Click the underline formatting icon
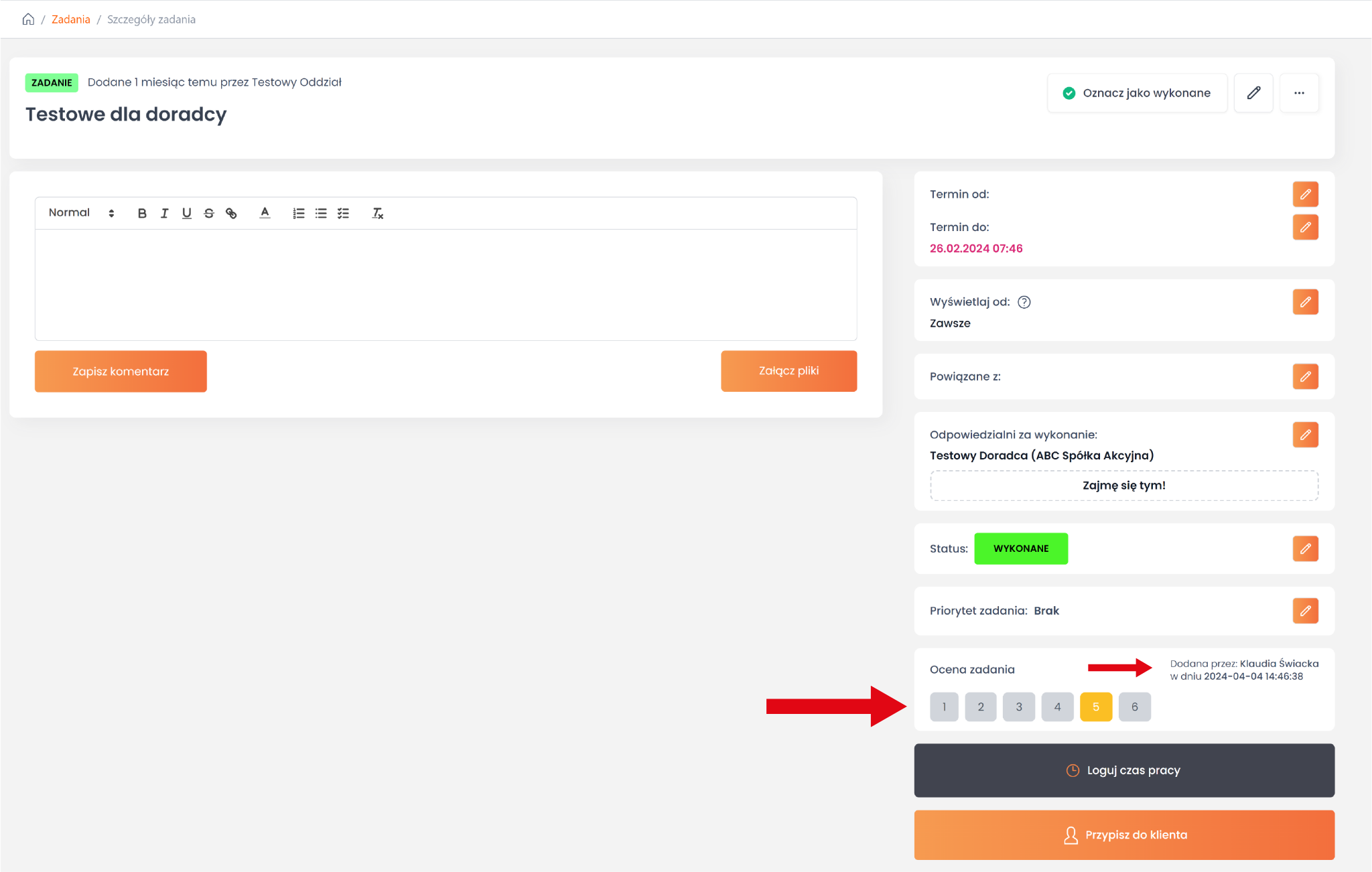The image size is (1372, 872). [x=186, y=213]
